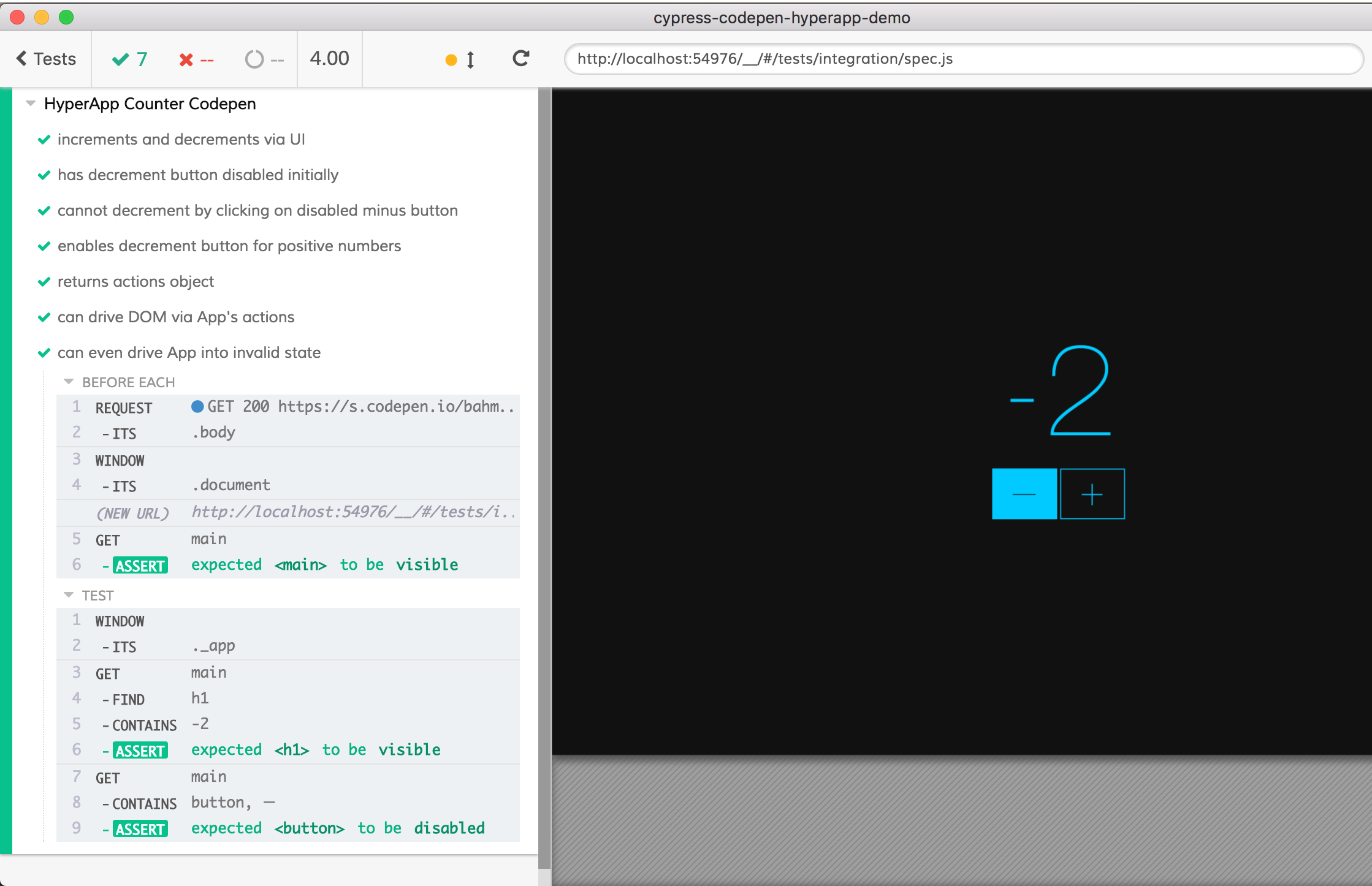Viewport: 1372px width, 886px height.
Task: Select the WINDOW command in TEST section
Action: coord(288,621)
